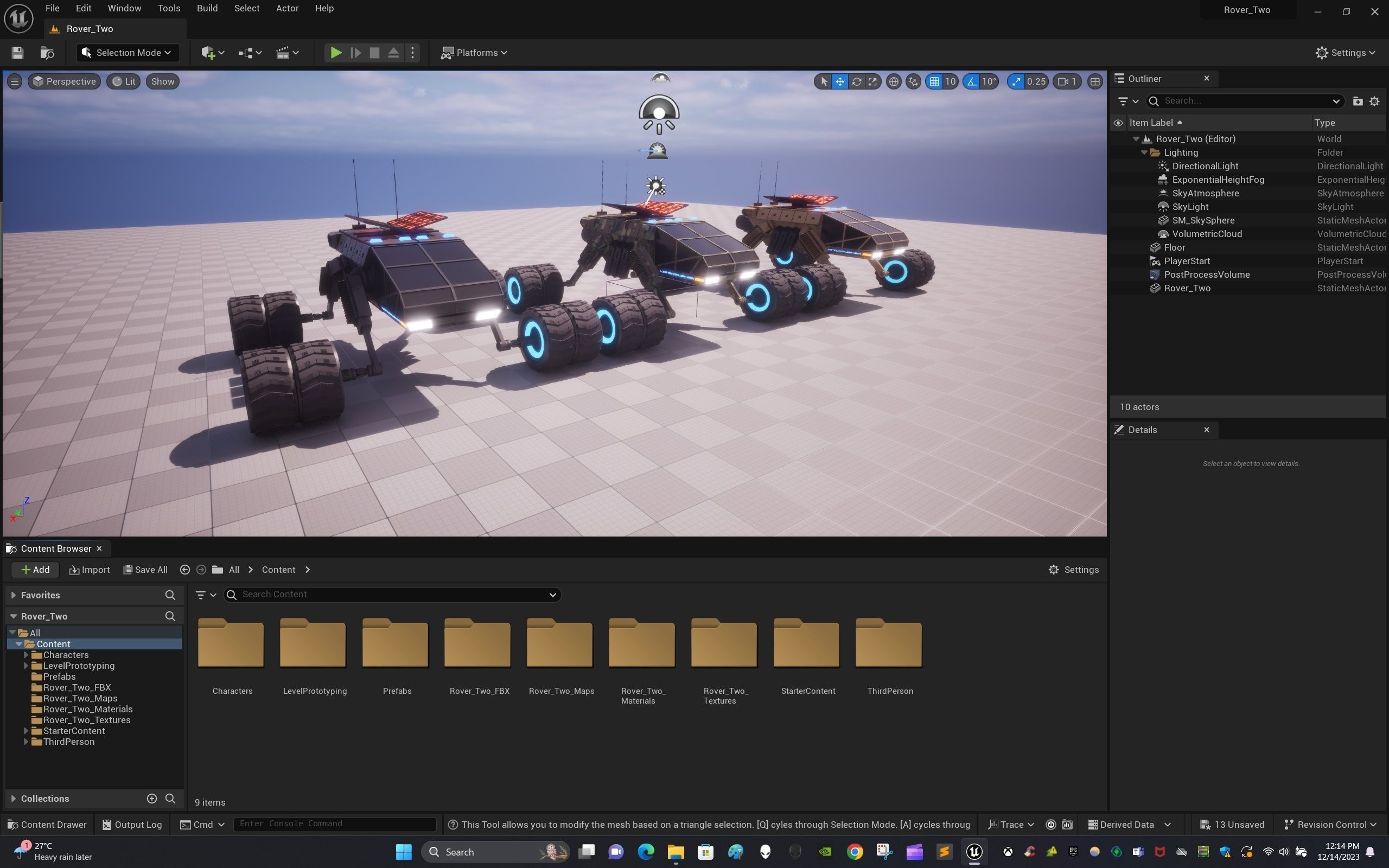Screen dimensions: 1389x868
Task: Open the viewport layout grid icon
Action: tap(1095, 81)
